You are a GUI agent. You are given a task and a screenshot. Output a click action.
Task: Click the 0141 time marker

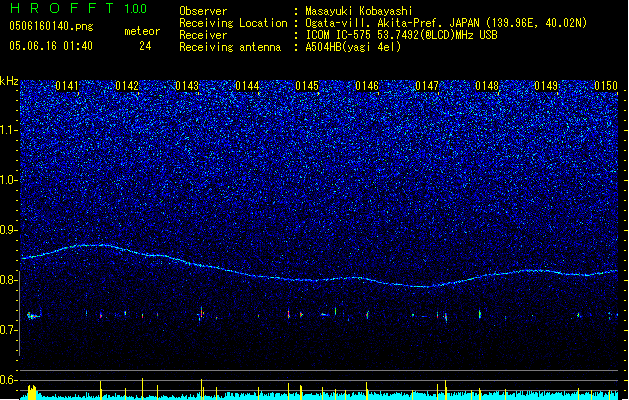point(67,86)
